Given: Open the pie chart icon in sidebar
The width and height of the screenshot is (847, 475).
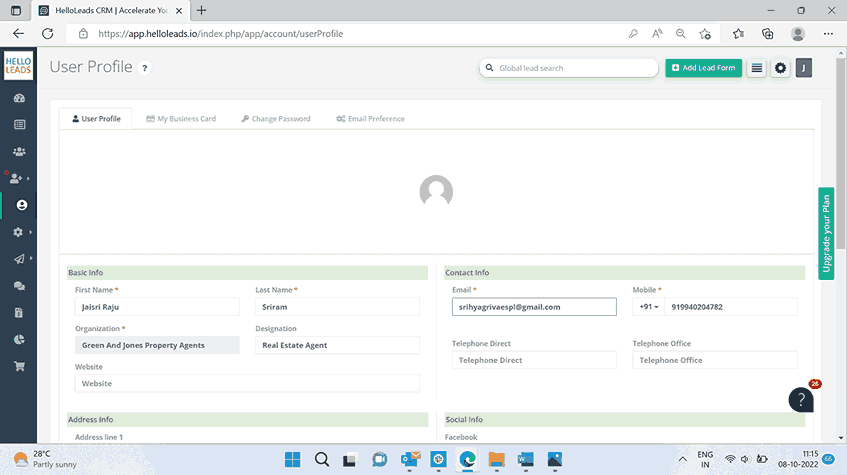Looking at the screenshot, I should pos(19,339).
